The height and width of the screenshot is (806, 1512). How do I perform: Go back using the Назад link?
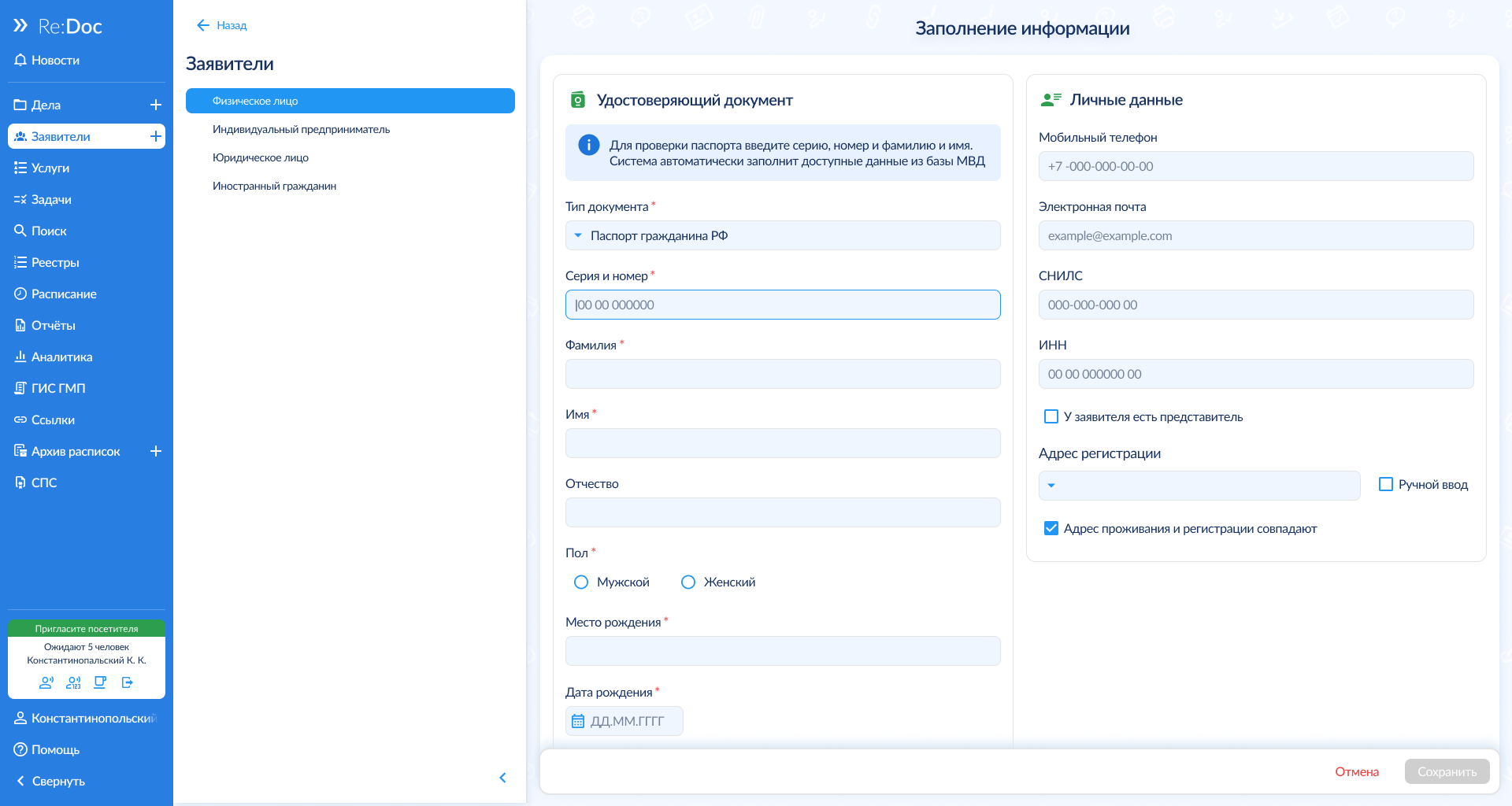click(x=222, y=25)
